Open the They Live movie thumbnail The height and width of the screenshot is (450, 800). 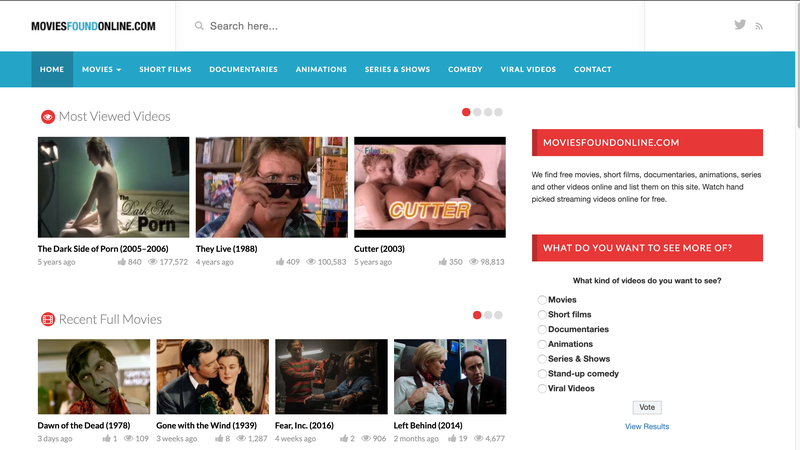tap(271, 187)
